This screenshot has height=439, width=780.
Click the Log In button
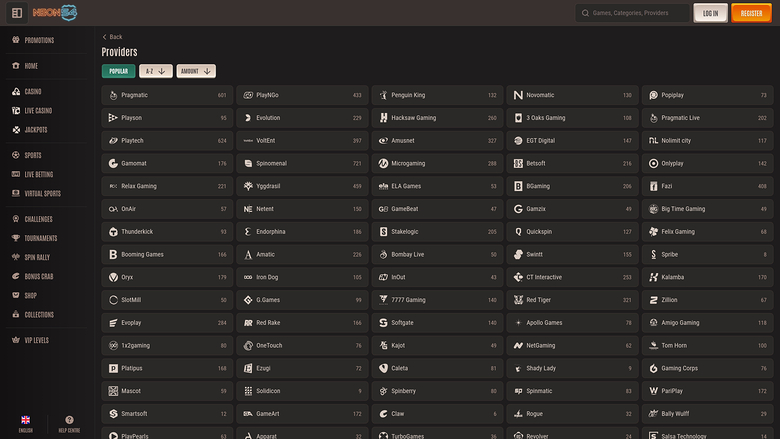tap(710, 13)
